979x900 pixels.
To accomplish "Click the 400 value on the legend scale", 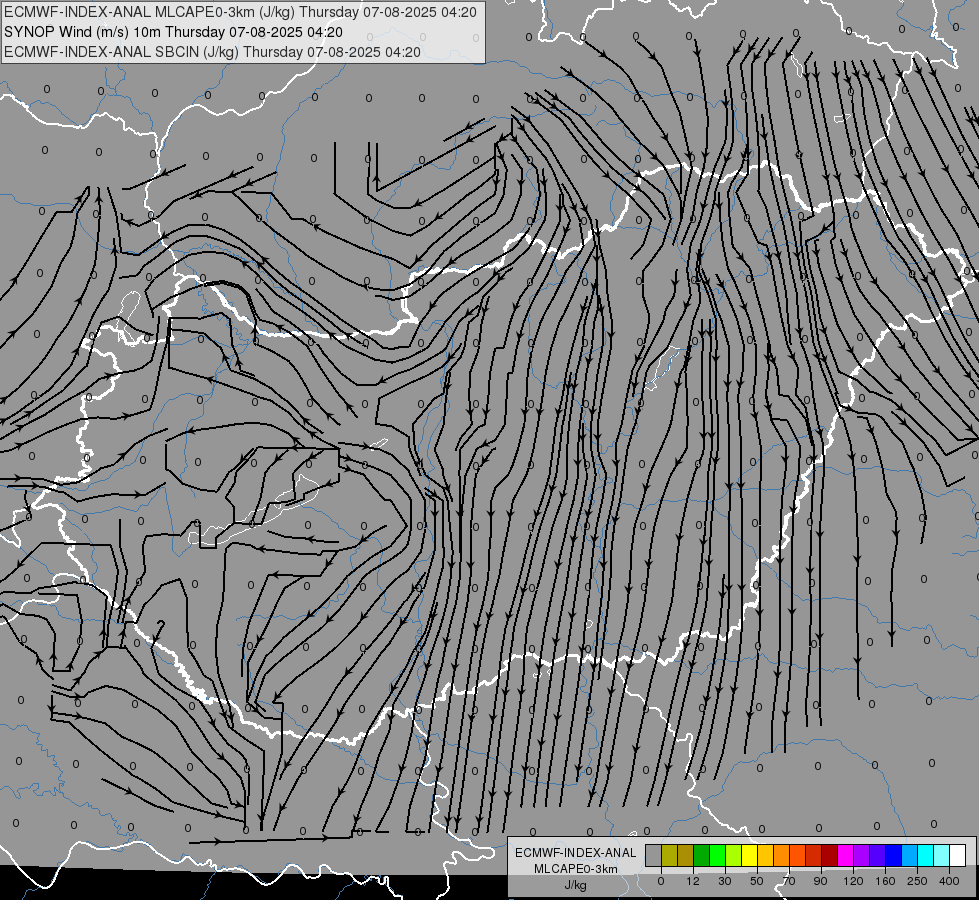I will (949, 881).
